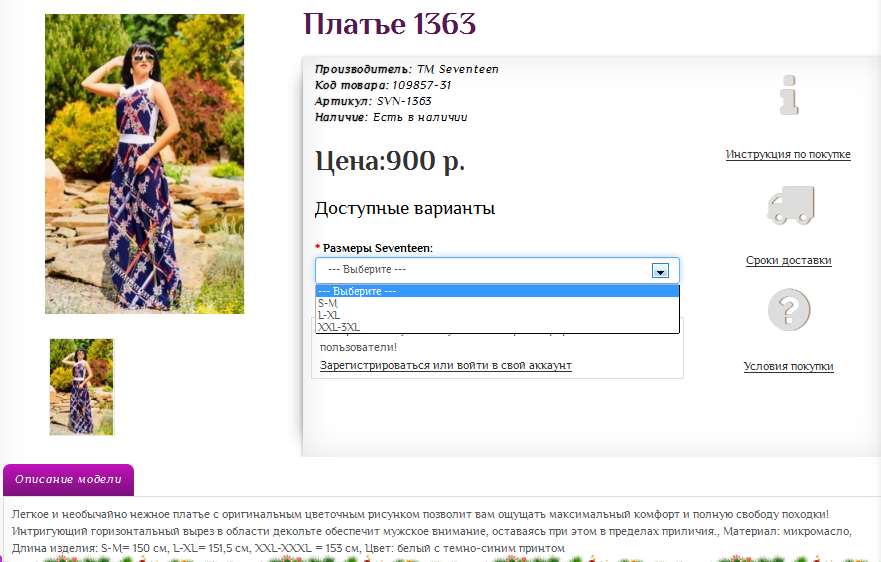The image size is (881, 562).
Task: Click the size dropdown arrow button
Action: tap(660, 271)
